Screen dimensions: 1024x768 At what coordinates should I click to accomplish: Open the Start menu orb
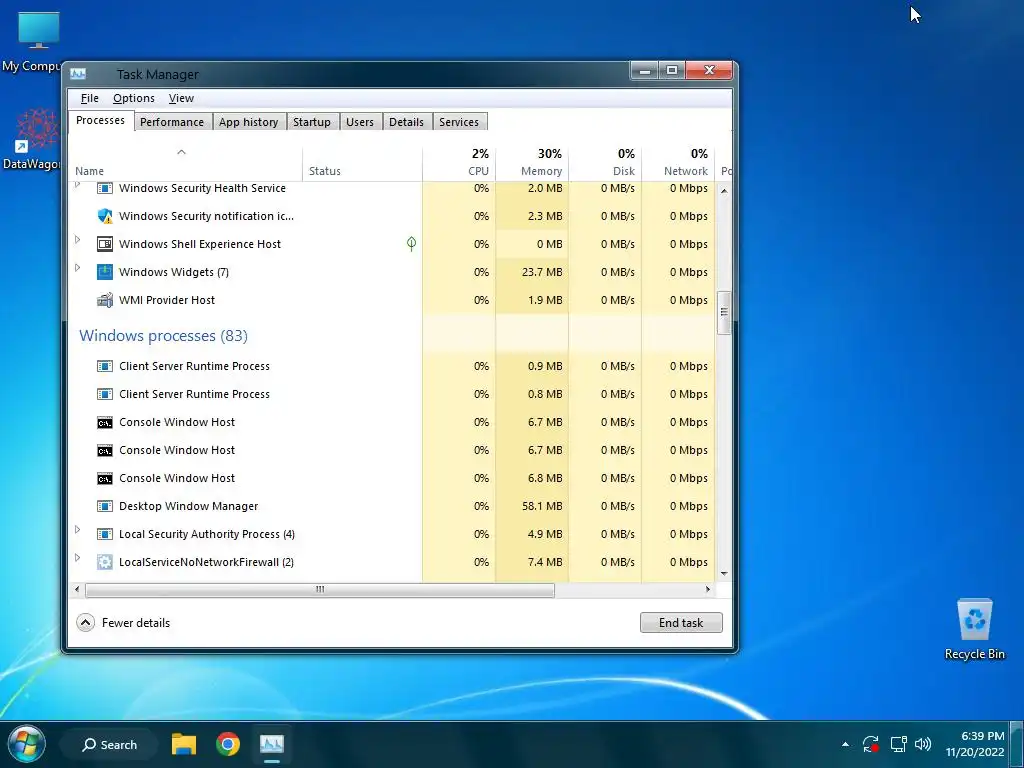point(26,744)
